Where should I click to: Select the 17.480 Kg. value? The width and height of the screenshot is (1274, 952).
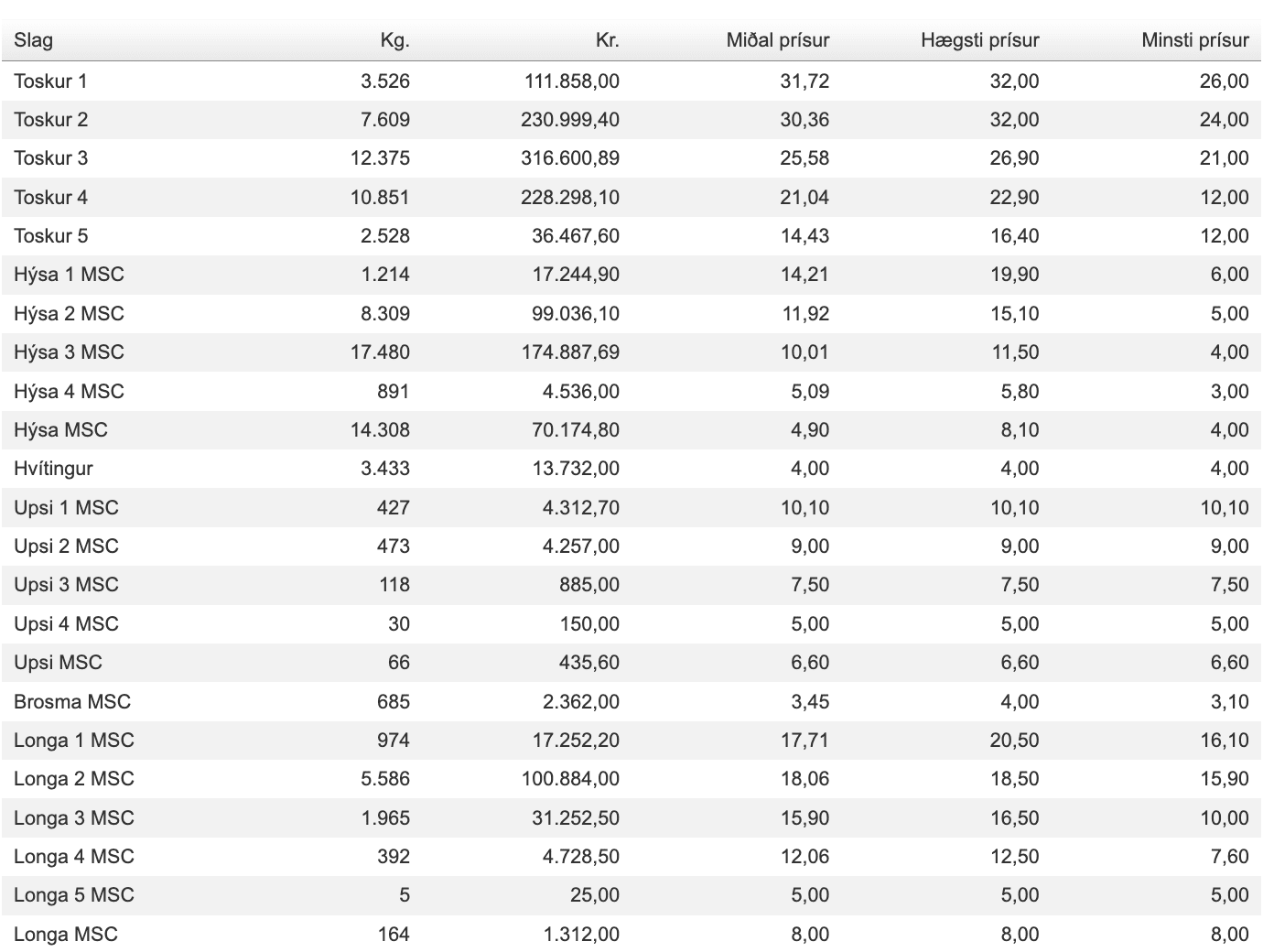(x=380, y=352)
